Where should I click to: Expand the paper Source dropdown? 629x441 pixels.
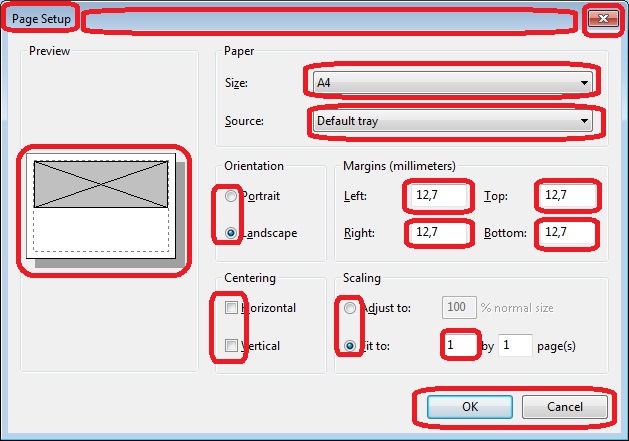tap(451, 122)
